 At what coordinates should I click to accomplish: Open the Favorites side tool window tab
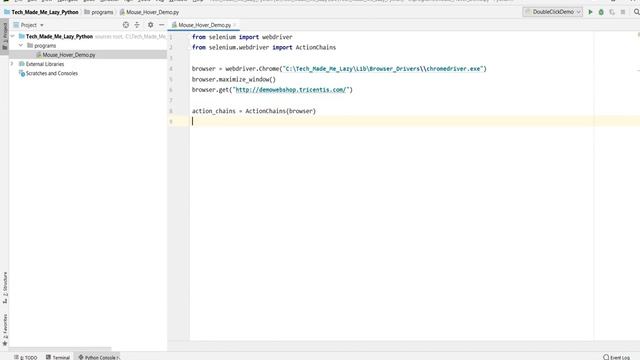5,330
